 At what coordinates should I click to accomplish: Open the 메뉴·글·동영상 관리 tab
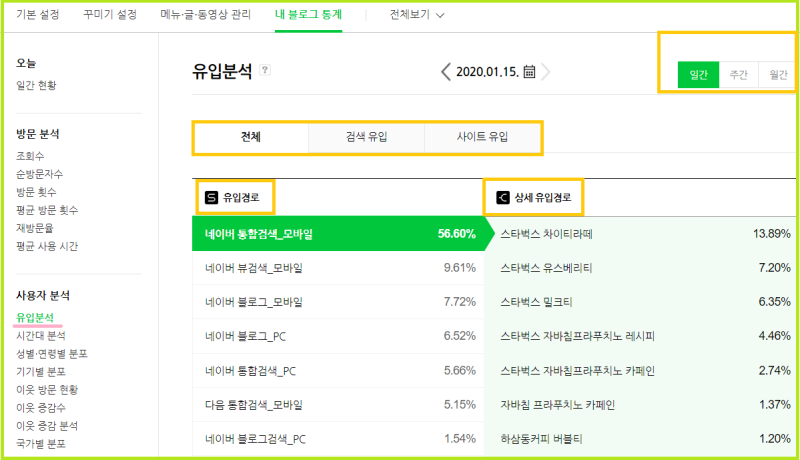(206, 15)
